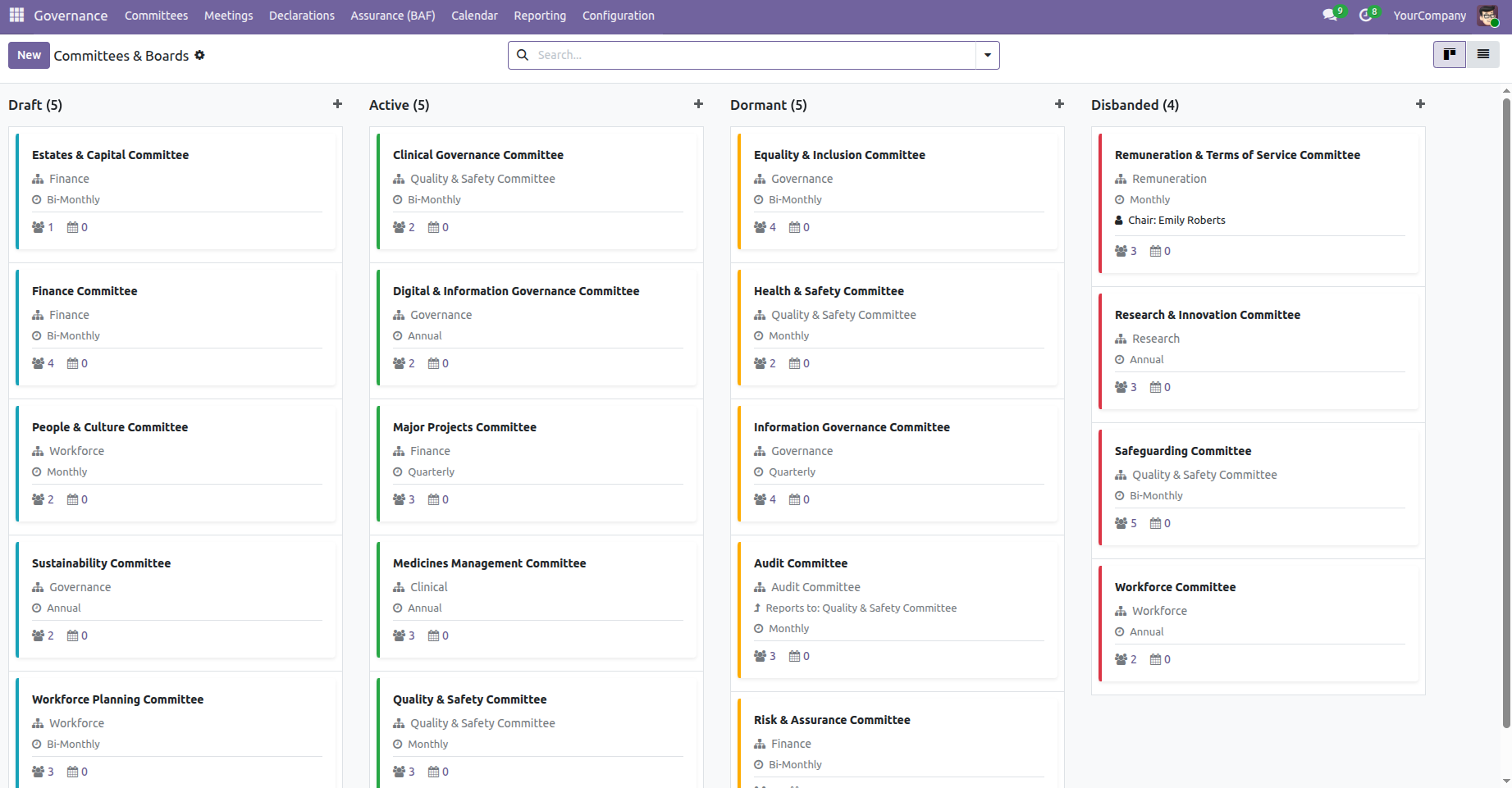Click the Governance app title

(71, 16)
